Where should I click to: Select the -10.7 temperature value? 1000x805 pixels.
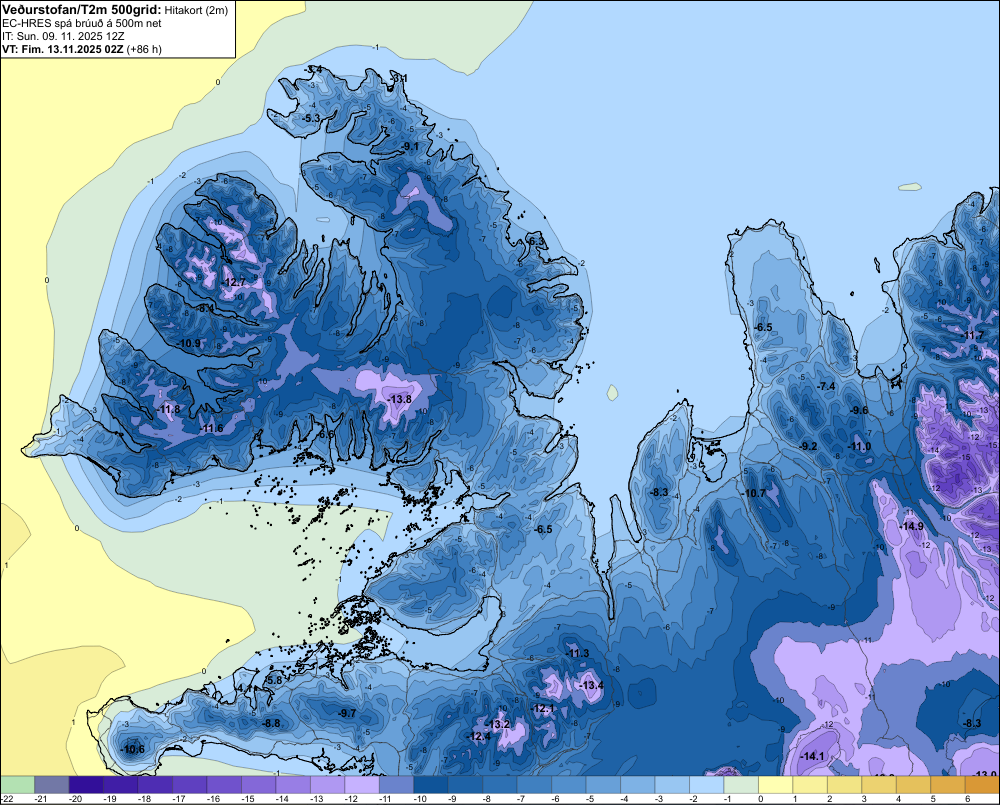pyautogui.click(x=754, y=493)
